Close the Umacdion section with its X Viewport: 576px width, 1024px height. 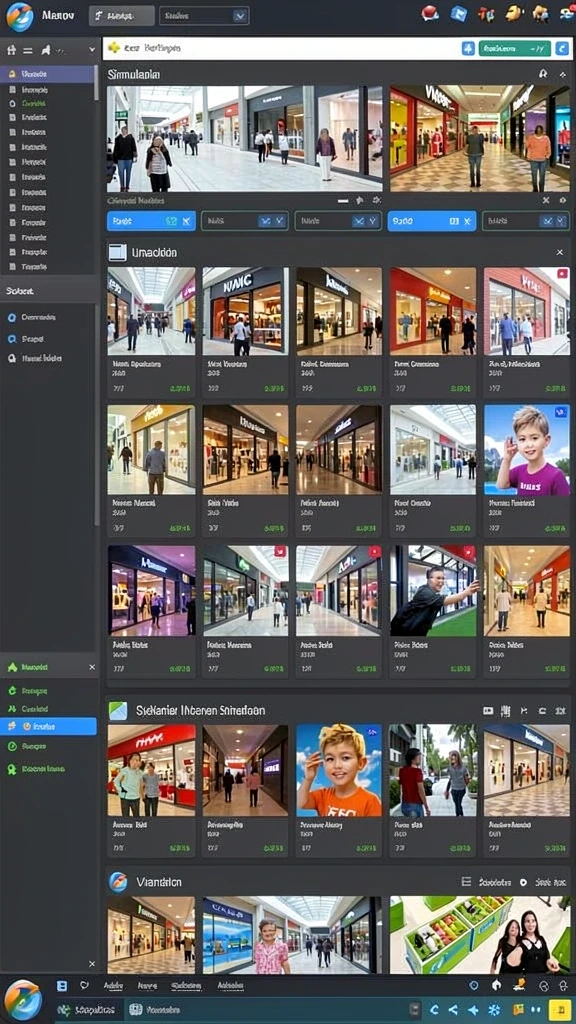coord(560,252)
